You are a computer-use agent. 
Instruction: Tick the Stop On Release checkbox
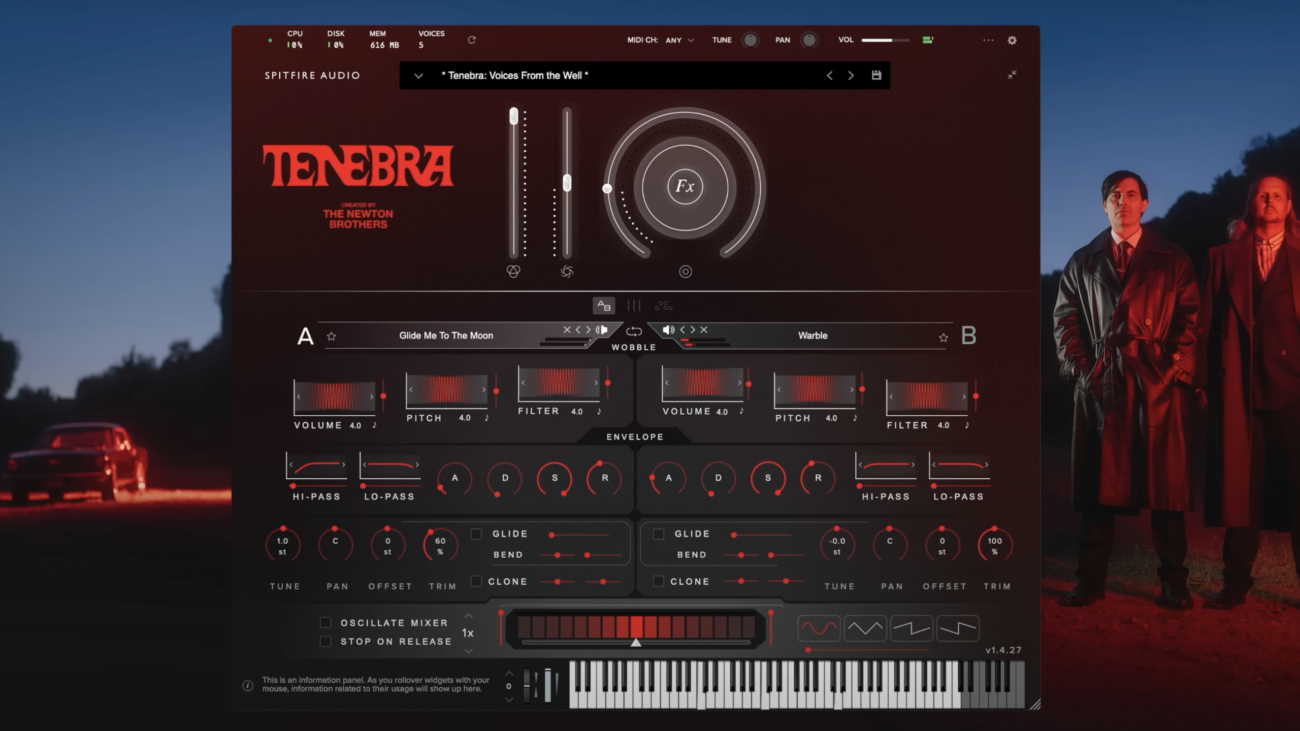[325, 641]
